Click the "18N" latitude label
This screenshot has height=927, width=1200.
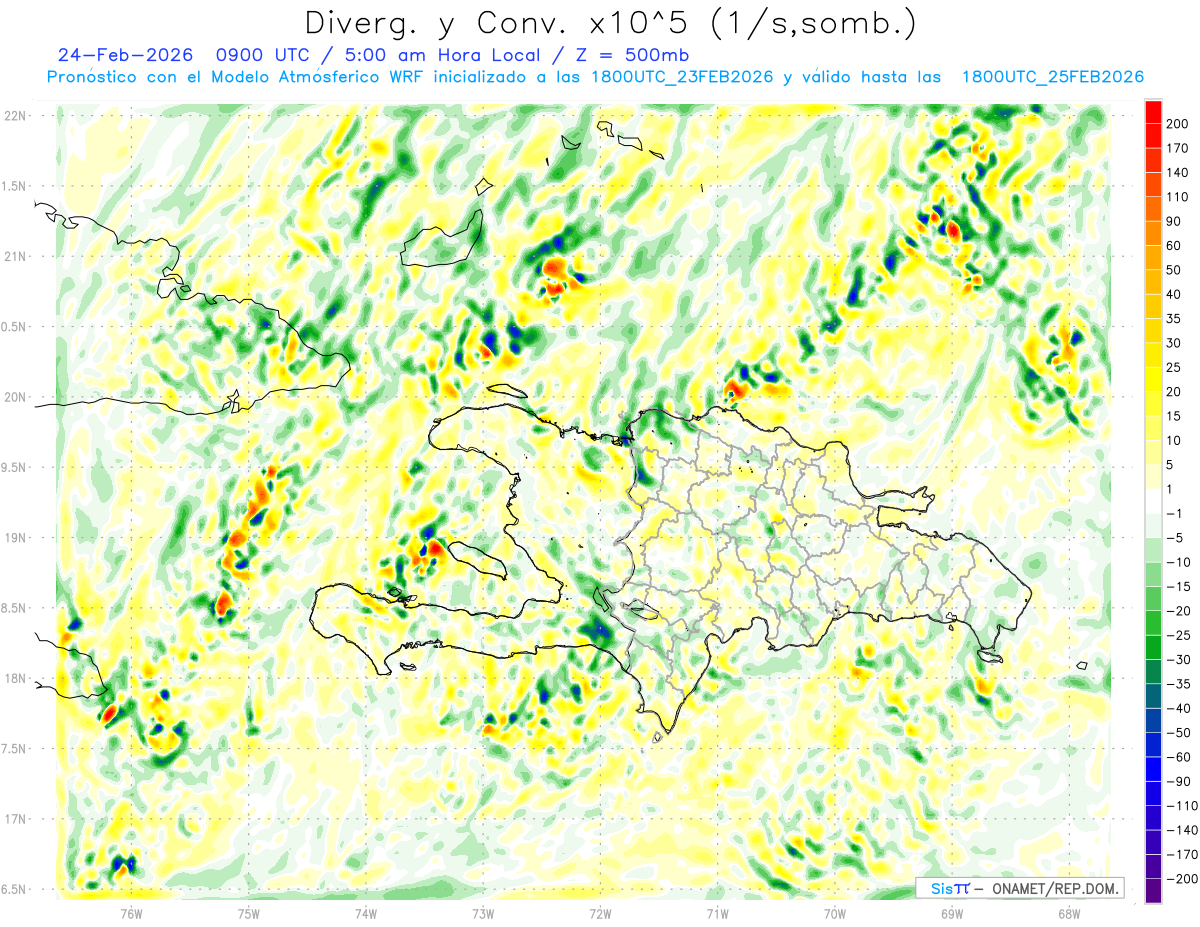tap(15, 679)
